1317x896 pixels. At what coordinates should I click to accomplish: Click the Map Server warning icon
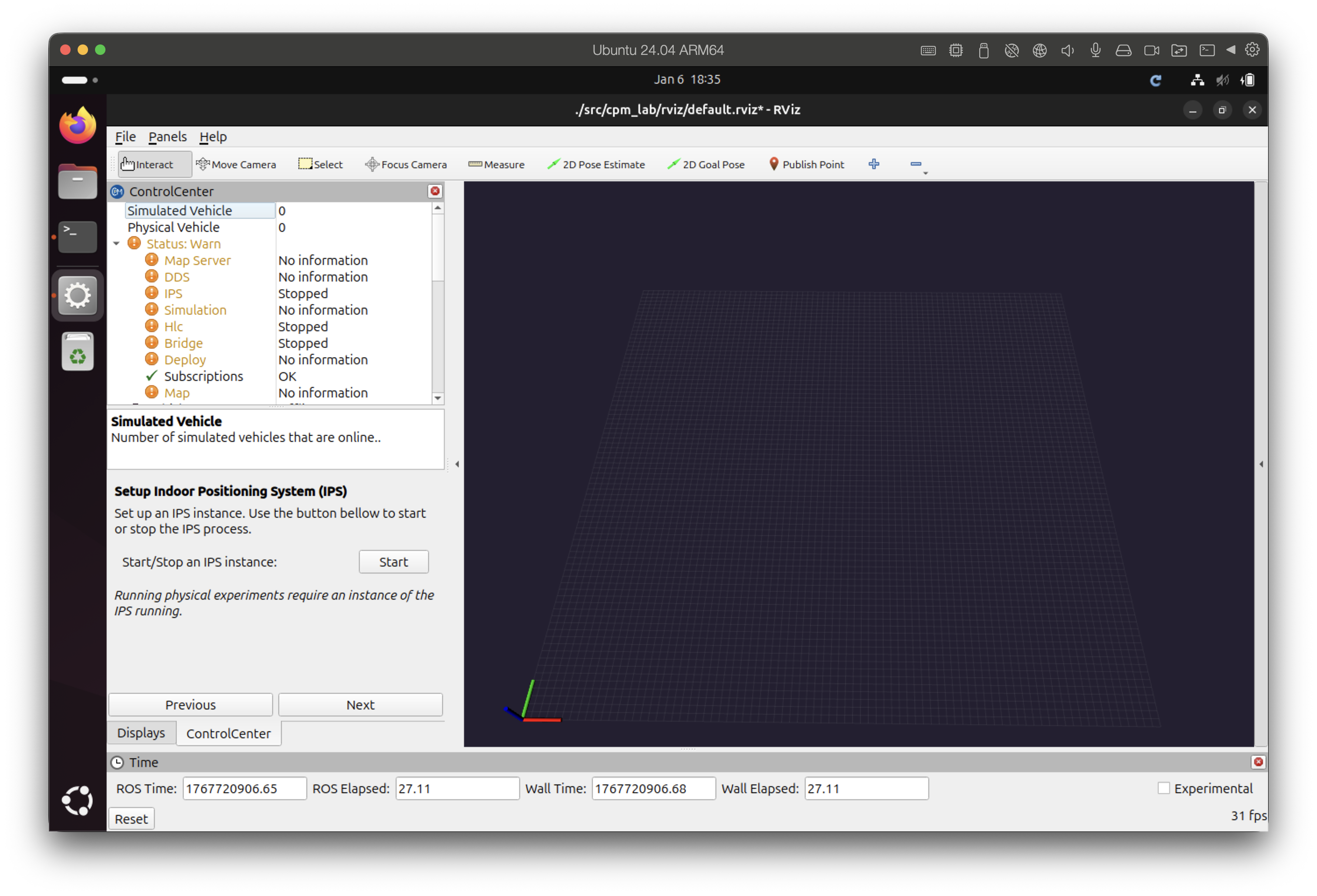pos(151,260)
